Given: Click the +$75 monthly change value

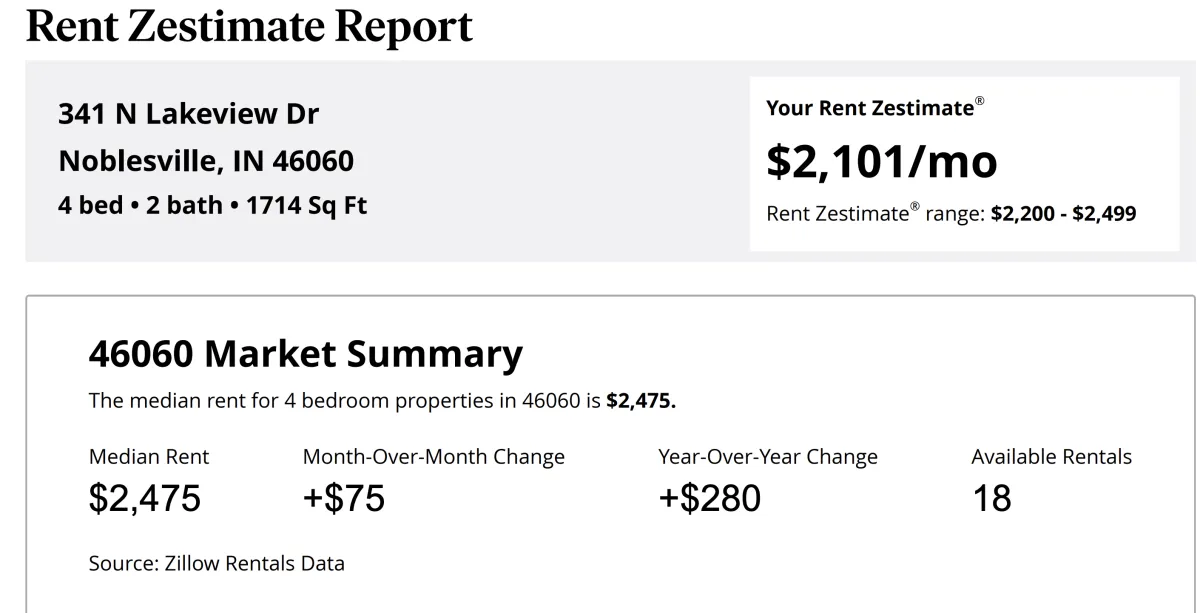Looking at the screenshot, I should (x=344, y=498).
